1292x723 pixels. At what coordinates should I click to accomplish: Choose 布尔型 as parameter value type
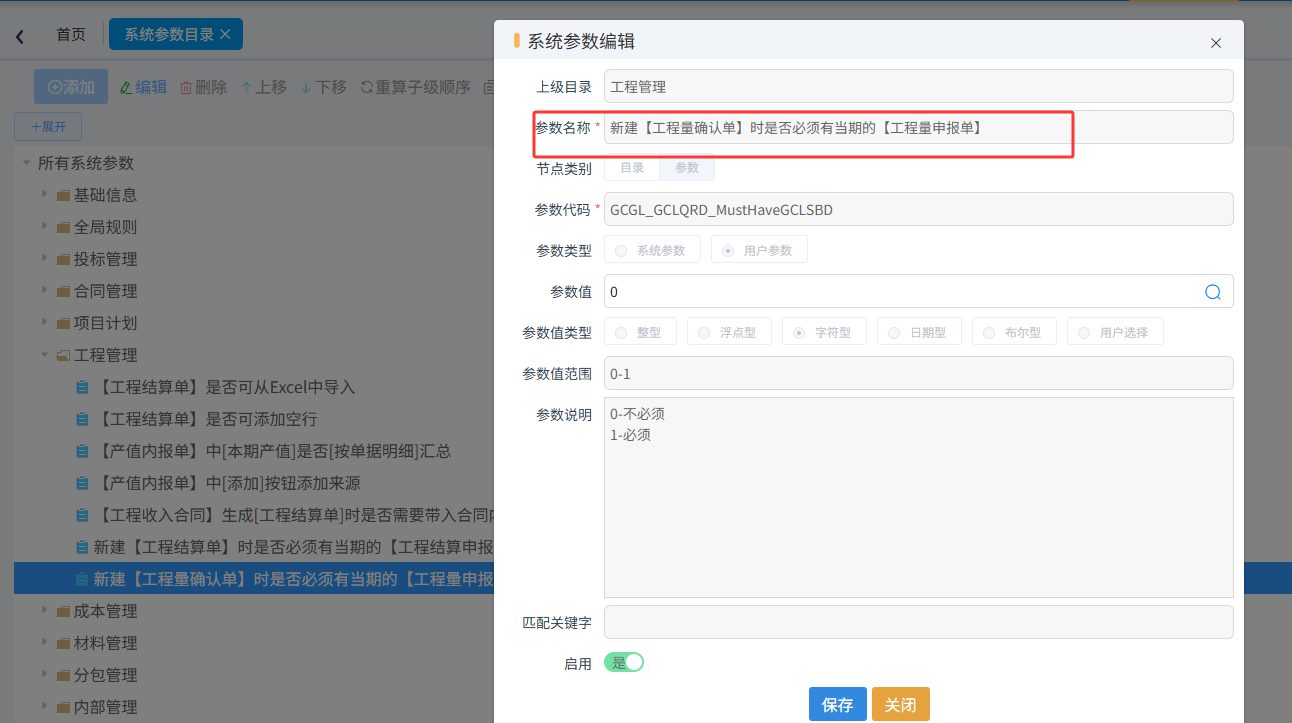coord(1014,332)
